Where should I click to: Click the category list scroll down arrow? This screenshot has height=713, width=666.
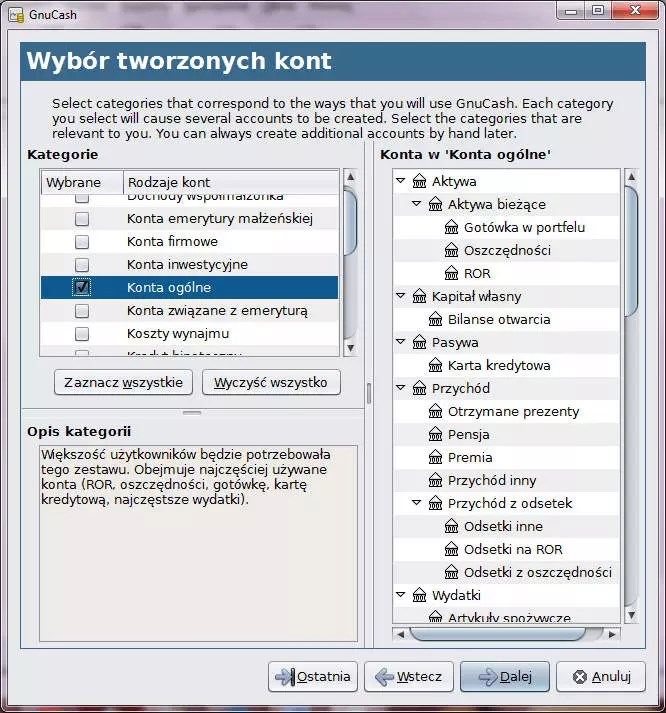tap(350, 348)
